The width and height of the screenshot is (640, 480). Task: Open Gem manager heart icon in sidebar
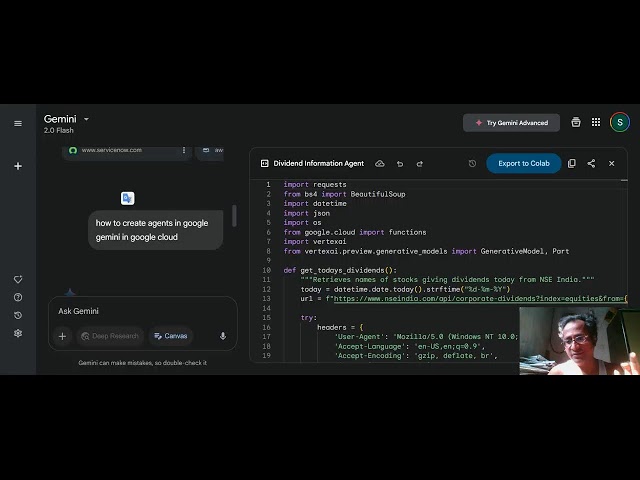(x=18, y=280)
